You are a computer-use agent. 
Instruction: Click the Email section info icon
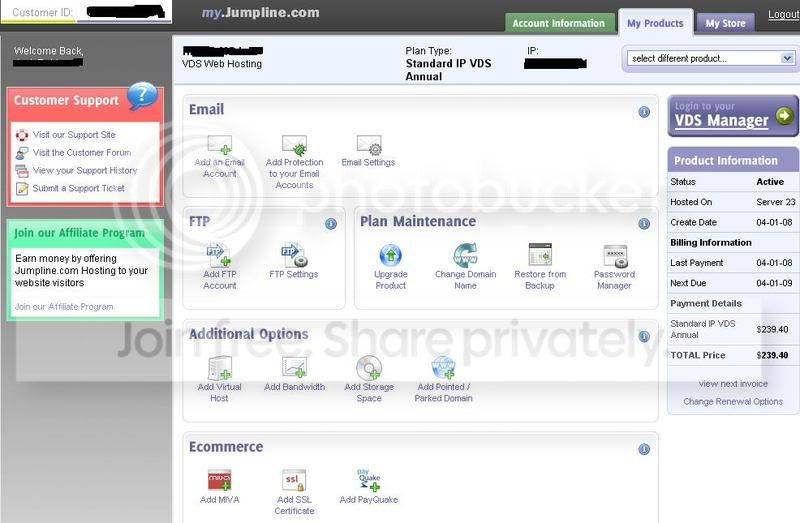[644, 112]
